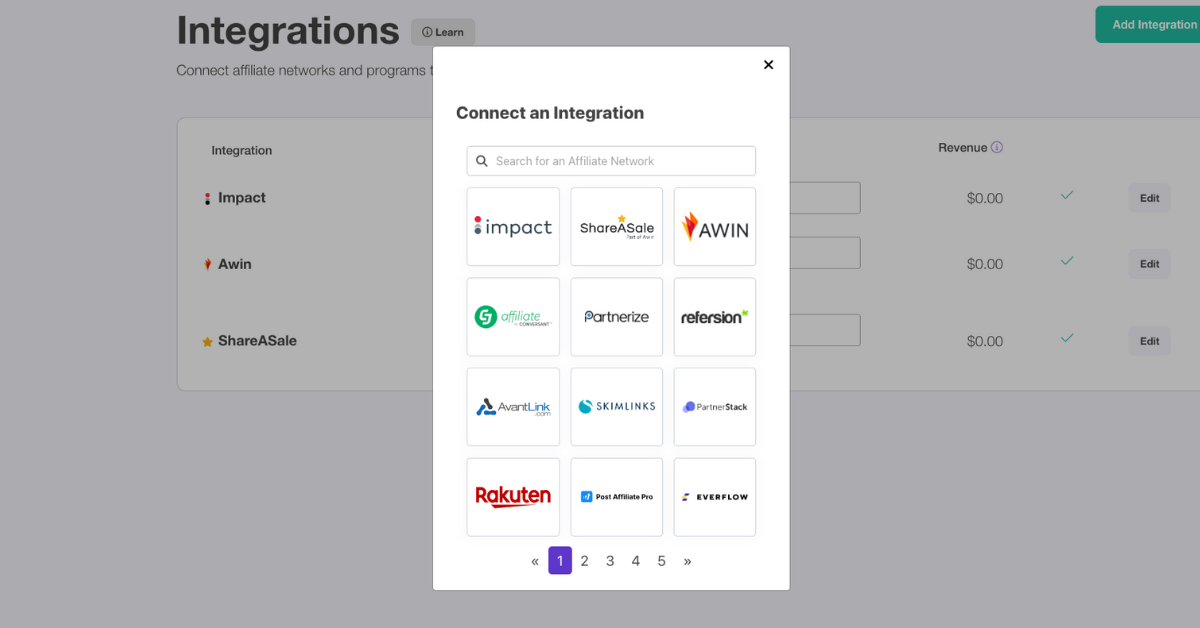Screen dimensions: 1200x628
Task: Select the Refersion network card
Action: 715,317
